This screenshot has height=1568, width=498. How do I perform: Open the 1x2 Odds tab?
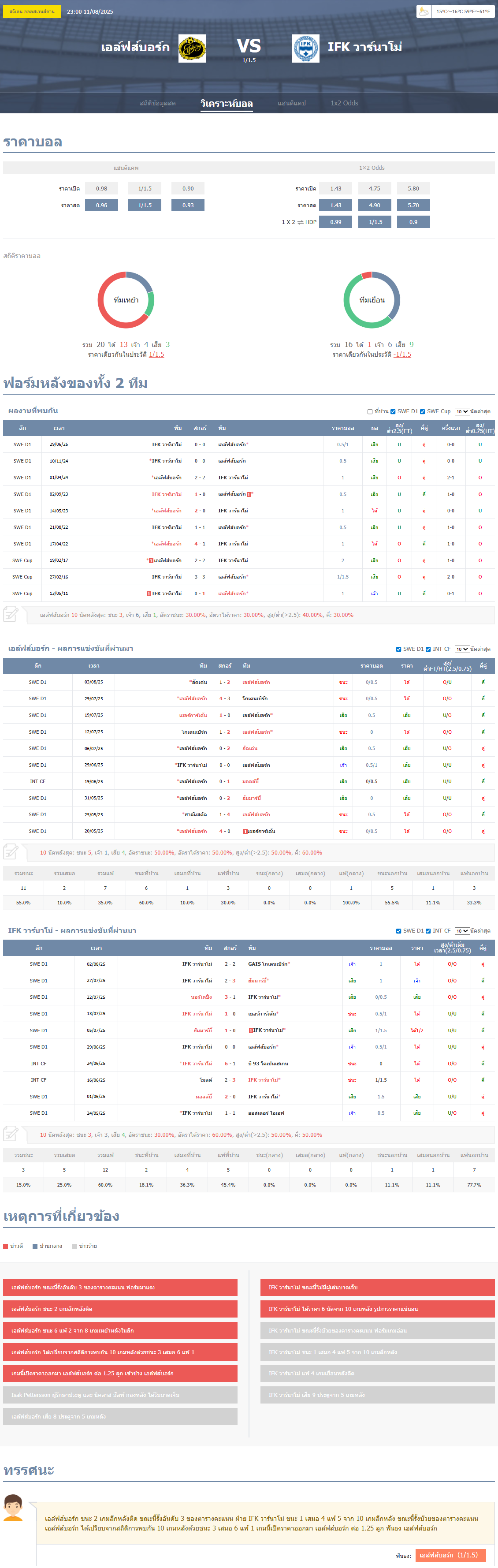(x=344, y=103)
